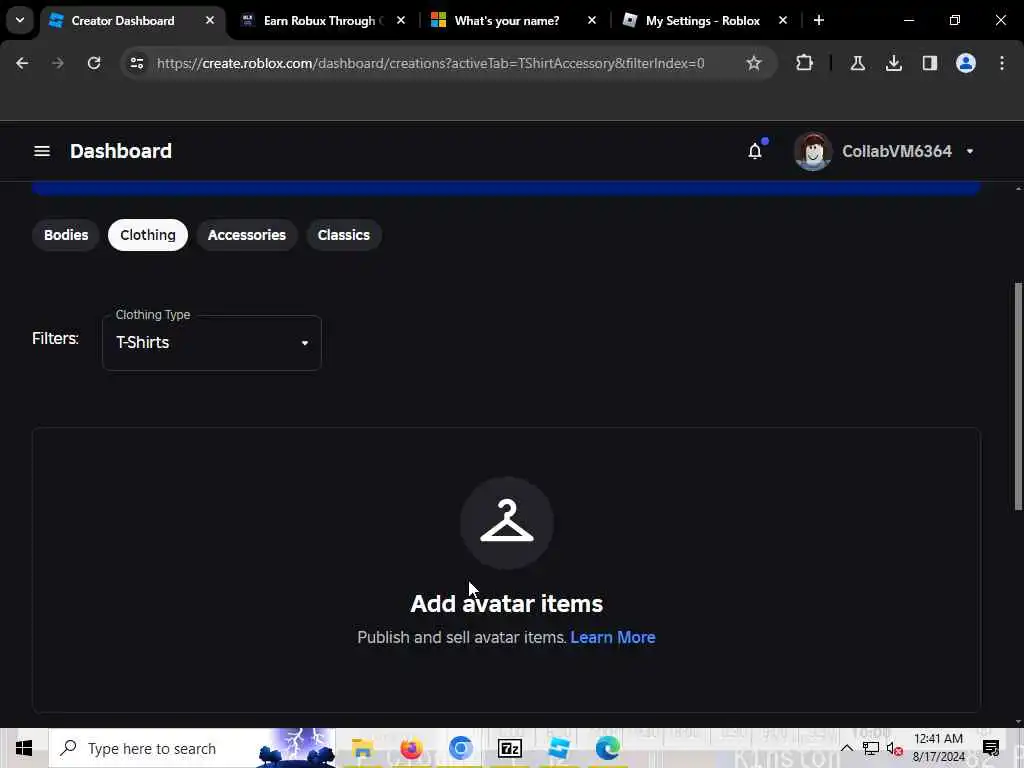Open the browser three-dot menu
The height and width of the screenshot is (768, 1024).
pyautogui.click(x=1002, y=63)
